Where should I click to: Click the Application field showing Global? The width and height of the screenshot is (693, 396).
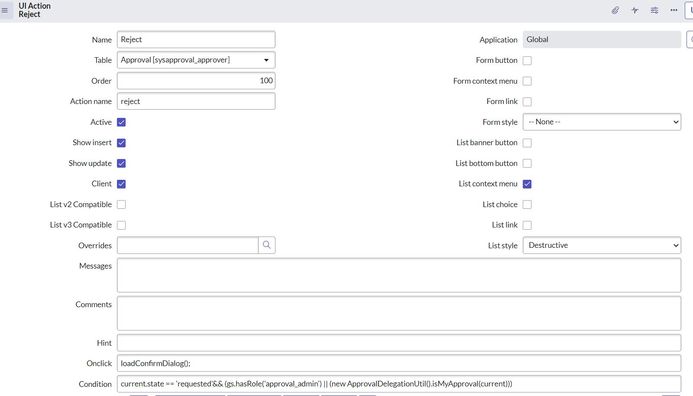tap(602, 39)
